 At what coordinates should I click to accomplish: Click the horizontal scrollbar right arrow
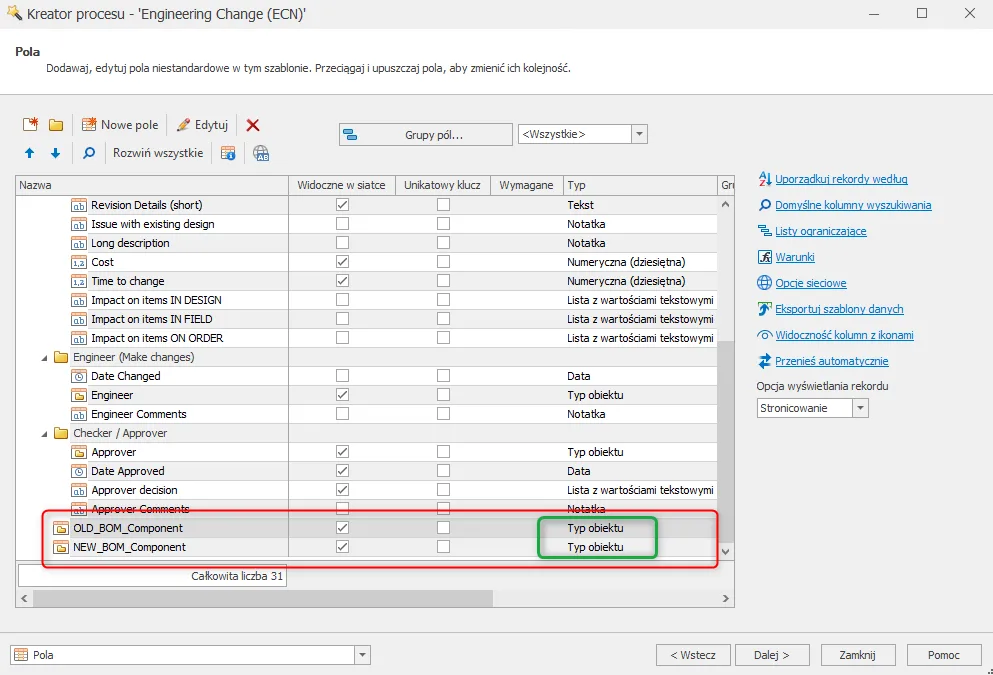click(726, 598)
